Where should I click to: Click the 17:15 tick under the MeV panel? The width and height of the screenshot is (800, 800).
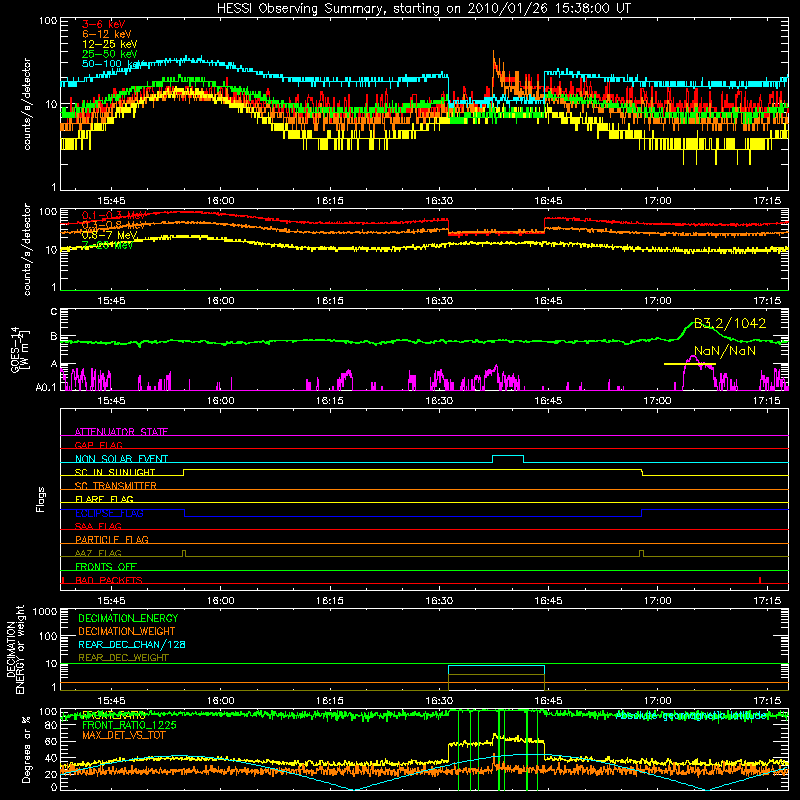767,301
